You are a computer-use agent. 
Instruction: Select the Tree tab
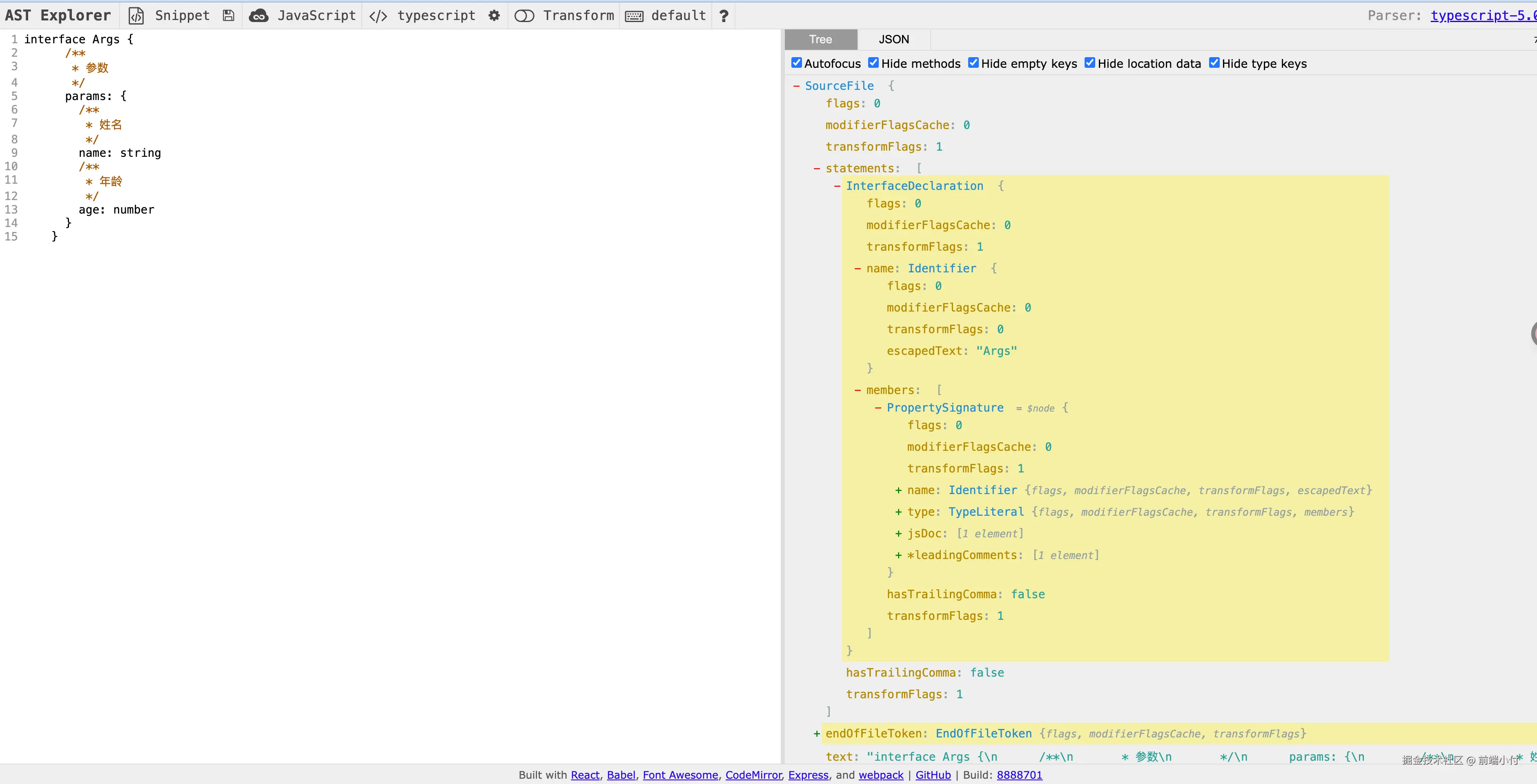click(x=820, y=39)
